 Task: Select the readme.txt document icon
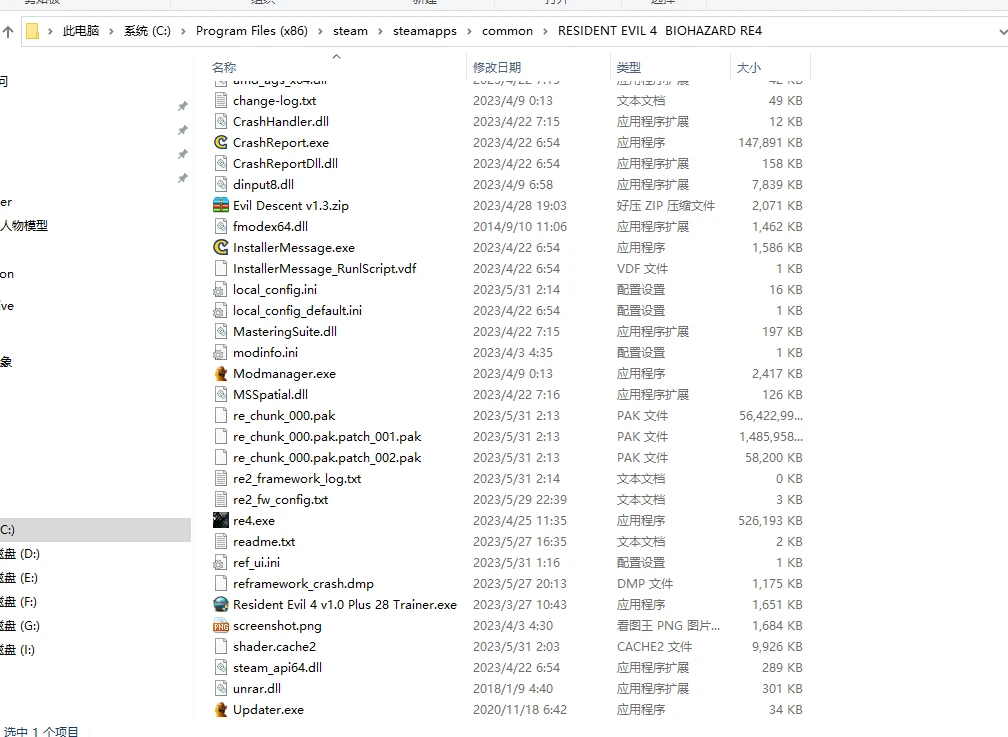click(x=220, y=541)
